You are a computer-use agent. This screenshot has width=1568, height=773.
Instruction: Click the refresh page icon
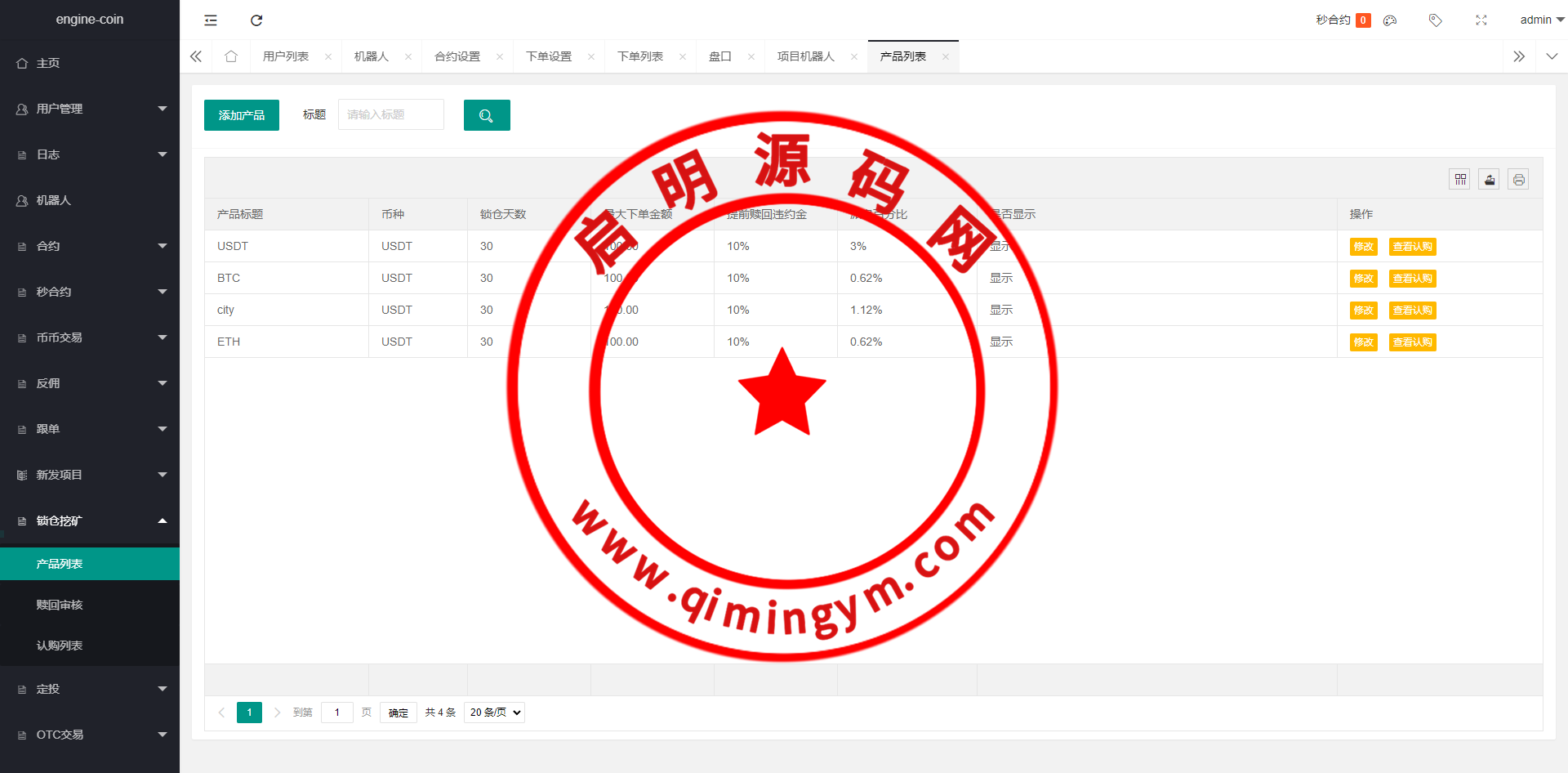click(256, 20)
